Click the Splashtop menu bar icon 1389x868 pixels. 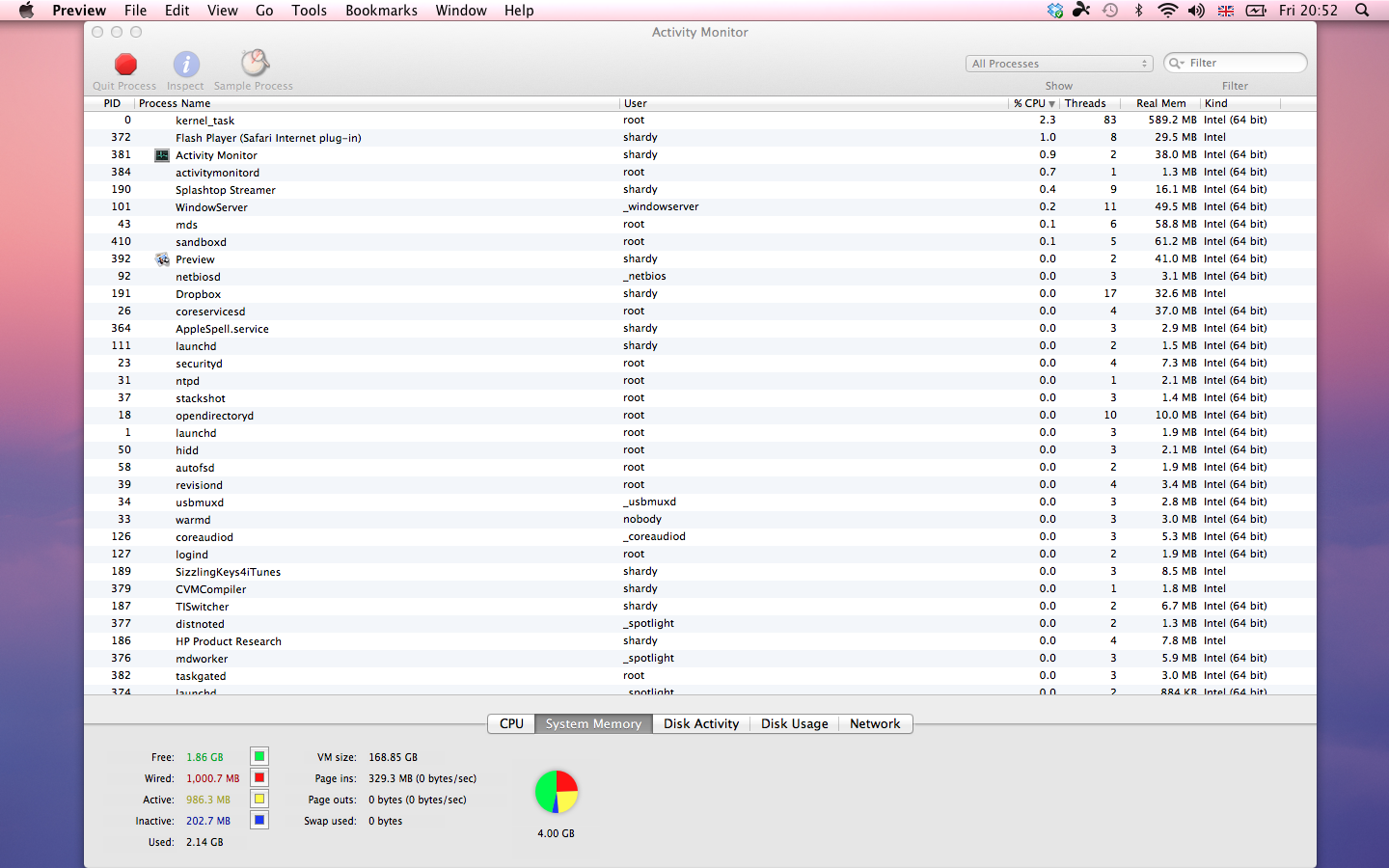point(1082,11)
